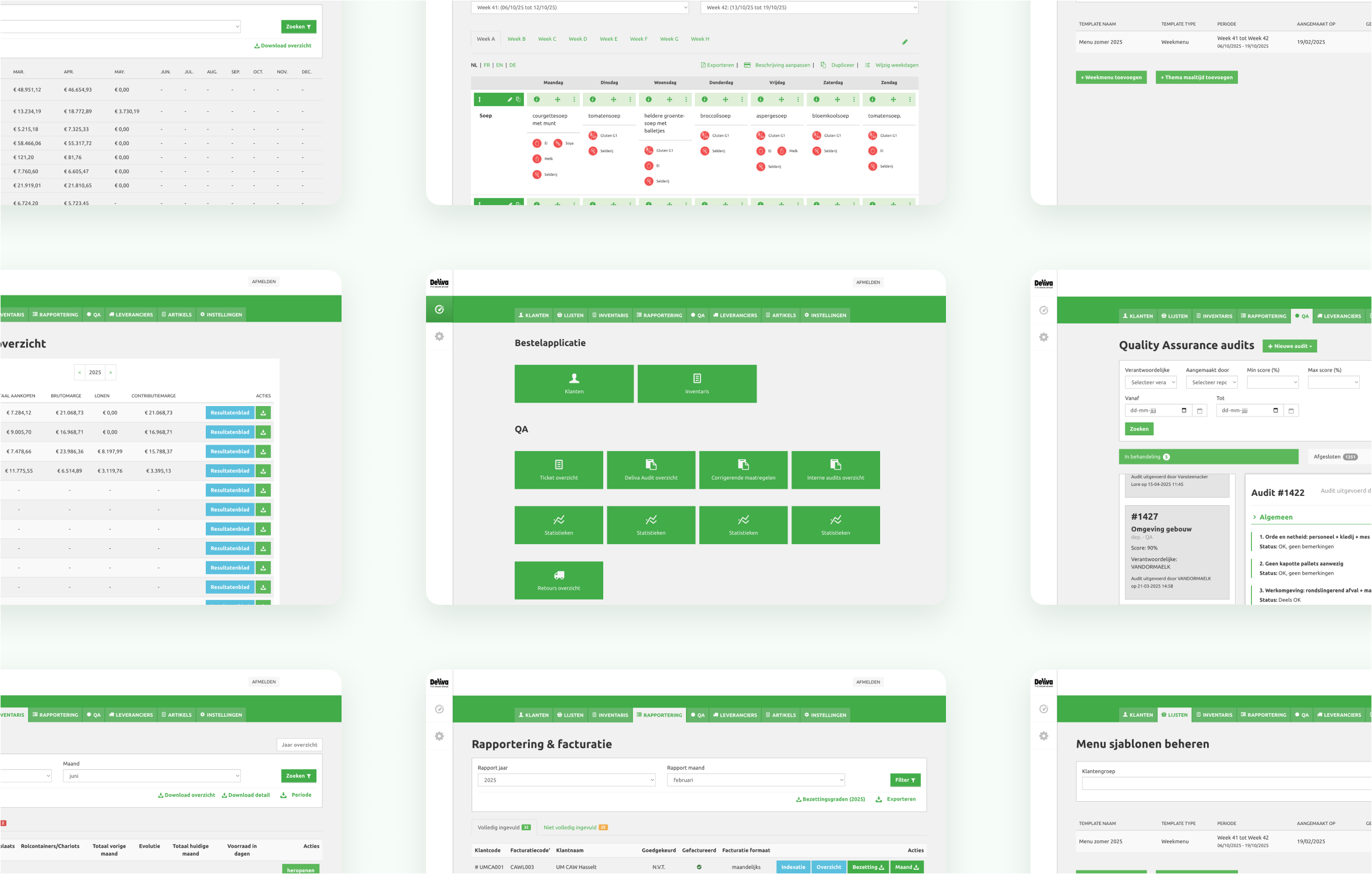Switch menu language to FR
Screen dimensions: 1372x874
click(487, 65)
